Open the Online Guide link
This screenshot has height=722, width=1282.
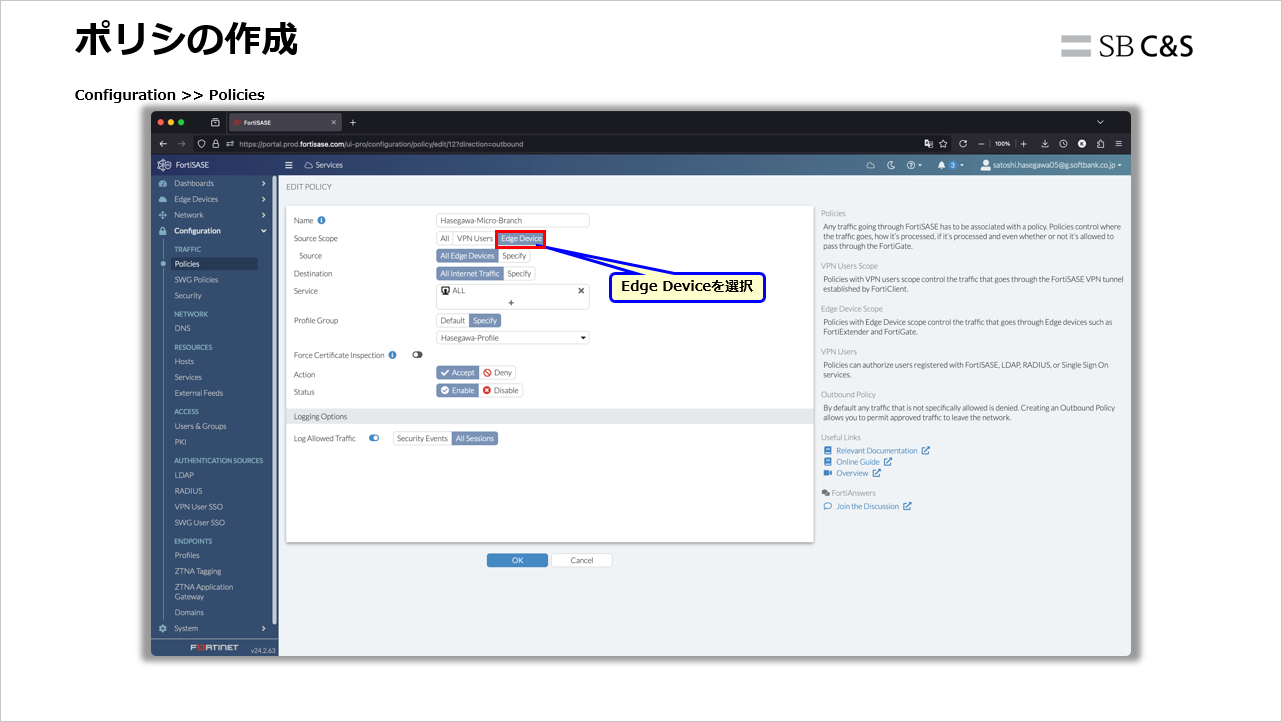[x=857, y=462]
